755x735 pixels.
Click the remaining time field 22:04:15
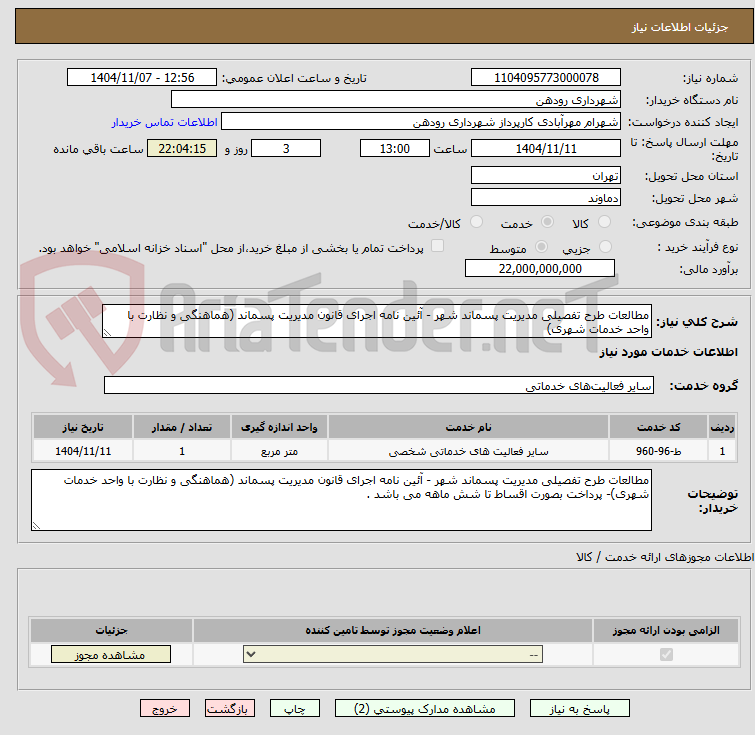point(182,148)
